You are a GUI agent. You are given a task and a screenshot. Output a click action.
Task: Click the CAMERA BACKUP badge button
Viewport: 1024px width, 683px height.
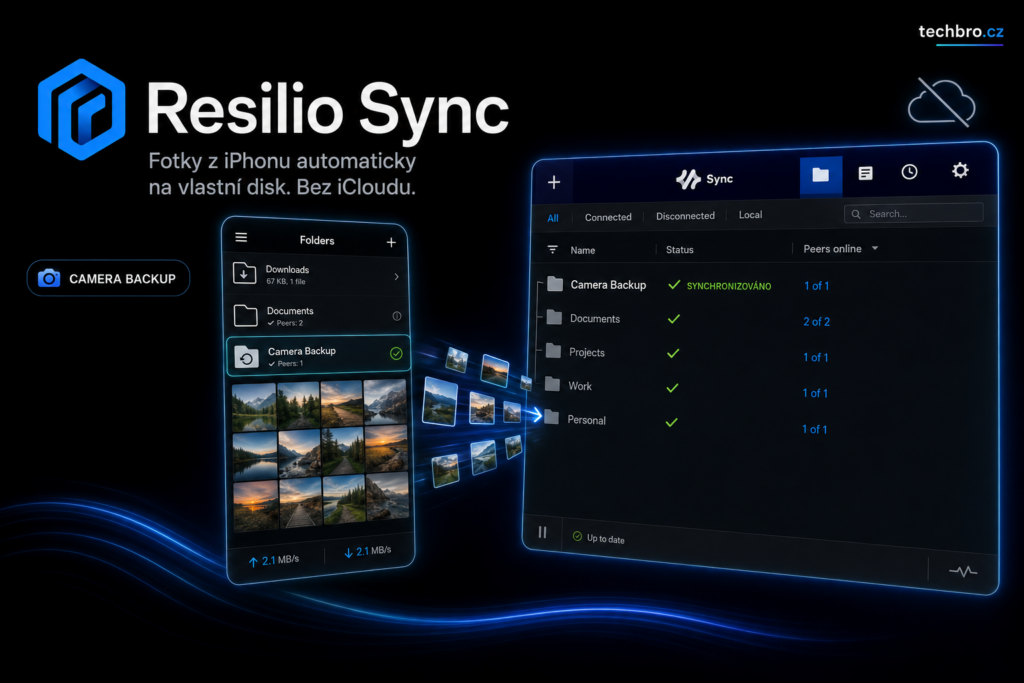[x=108, y=278]
